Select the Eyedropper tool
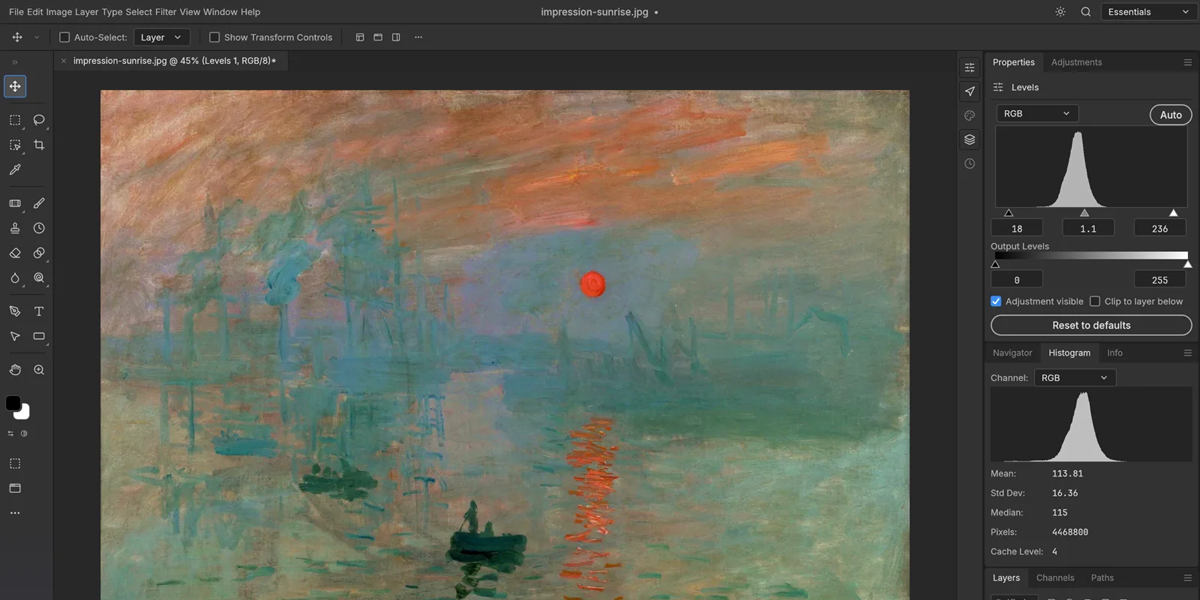The width and height of the screenshot is (1200, 600). click(x=15, y=170)
